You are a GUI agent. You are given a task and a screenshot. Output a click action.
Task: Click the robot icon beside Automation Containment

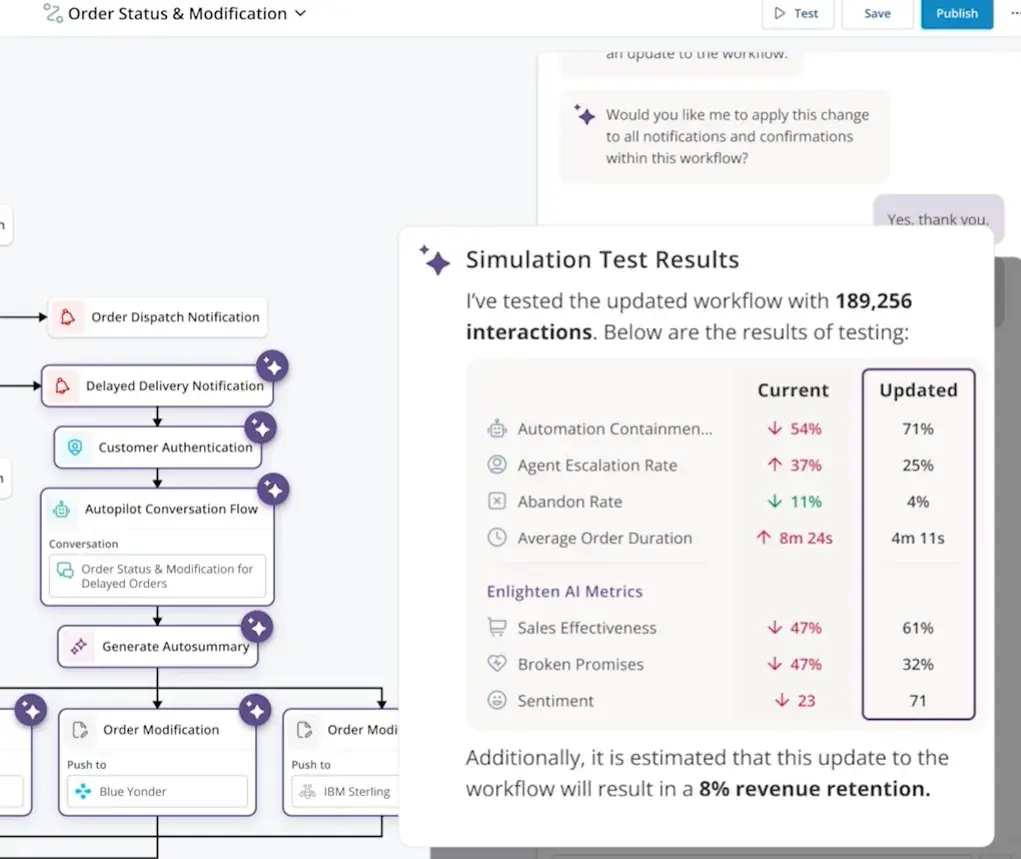(x=497, y=428)
